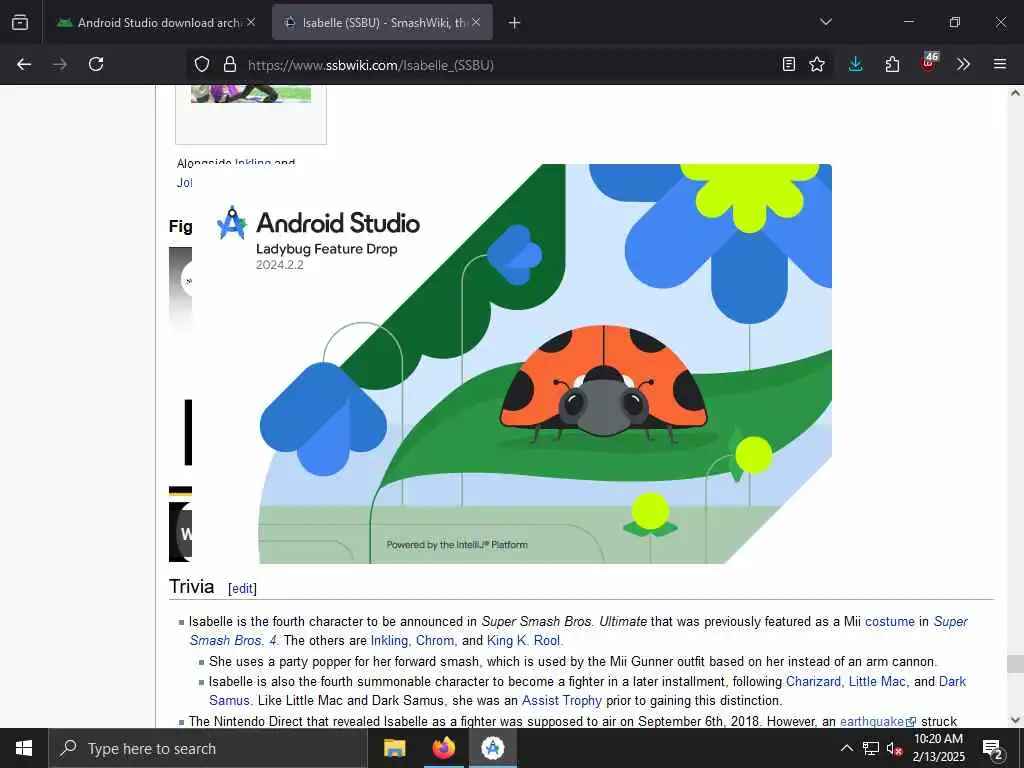The width and height of the screenshot is (1024, 768).
Task: Open the site security padlock info
Action: coord(229,64)
